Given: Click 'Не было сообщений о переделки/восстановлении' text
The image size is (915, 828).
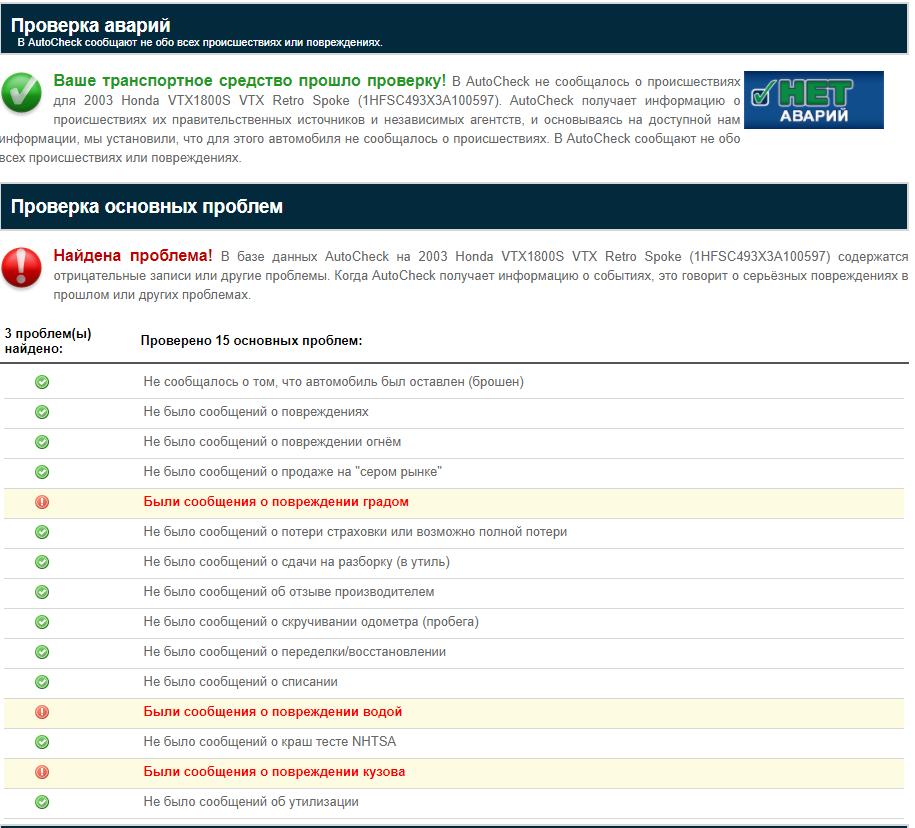Looking at the screenshot, I should tap(295, 652).
